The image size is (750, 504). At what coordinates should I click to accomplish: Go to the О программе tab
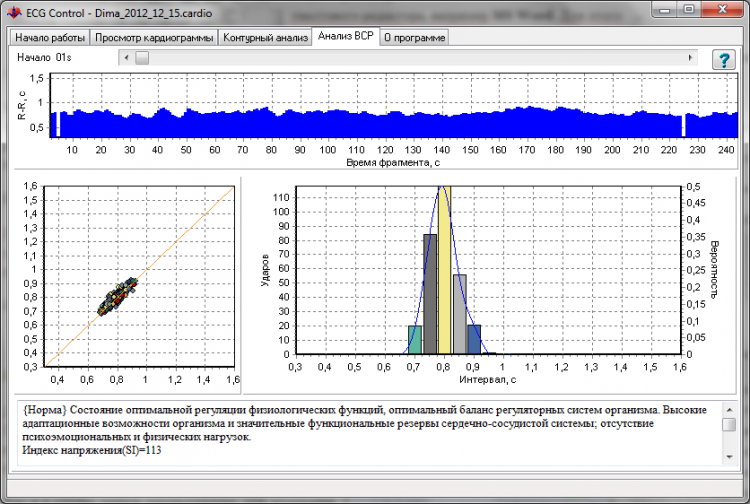click(x=413, y=37)
